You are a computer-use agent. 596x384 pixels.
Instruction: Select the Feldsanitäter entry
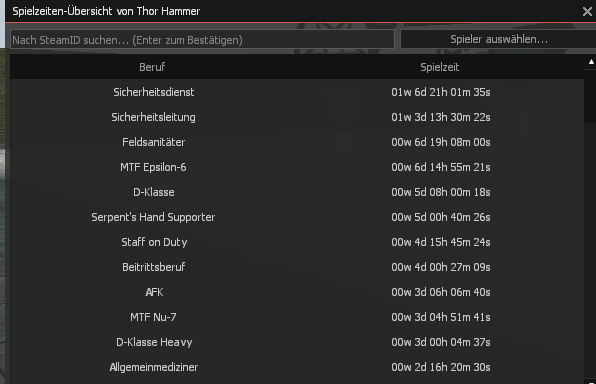tap(297, 142)
